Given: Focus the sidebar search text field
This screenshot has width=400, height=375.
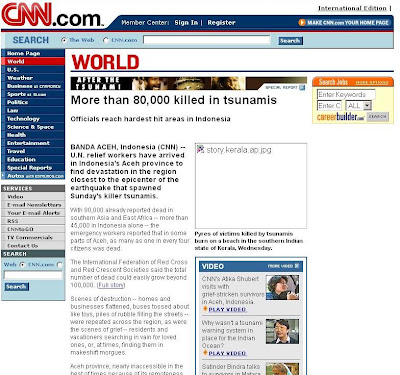Looking at the screenshot, I should [33, 275].
